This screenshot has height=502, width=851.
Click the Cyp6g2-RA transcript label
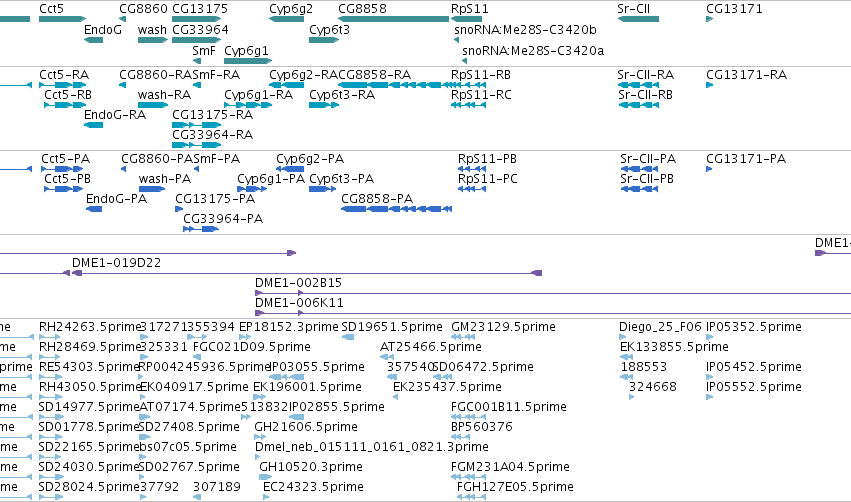click(303, 75)
